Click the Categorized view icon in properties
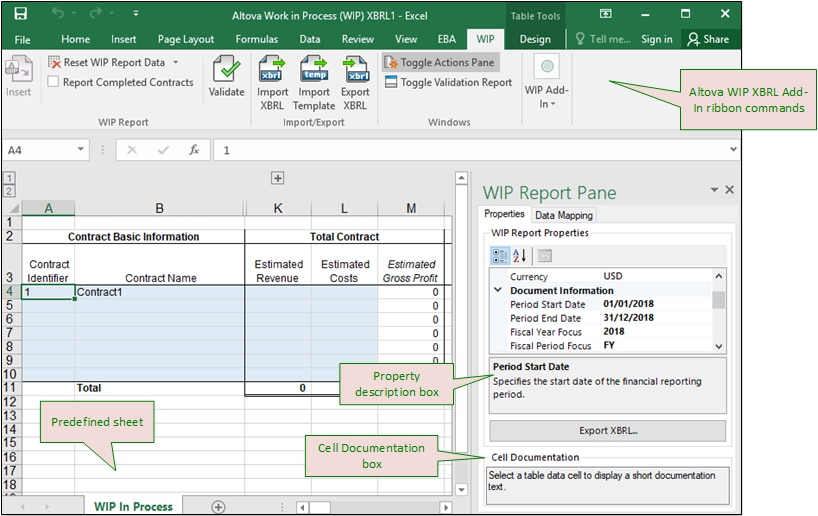The width and height of the screenshot is (818, 516). 500,256
